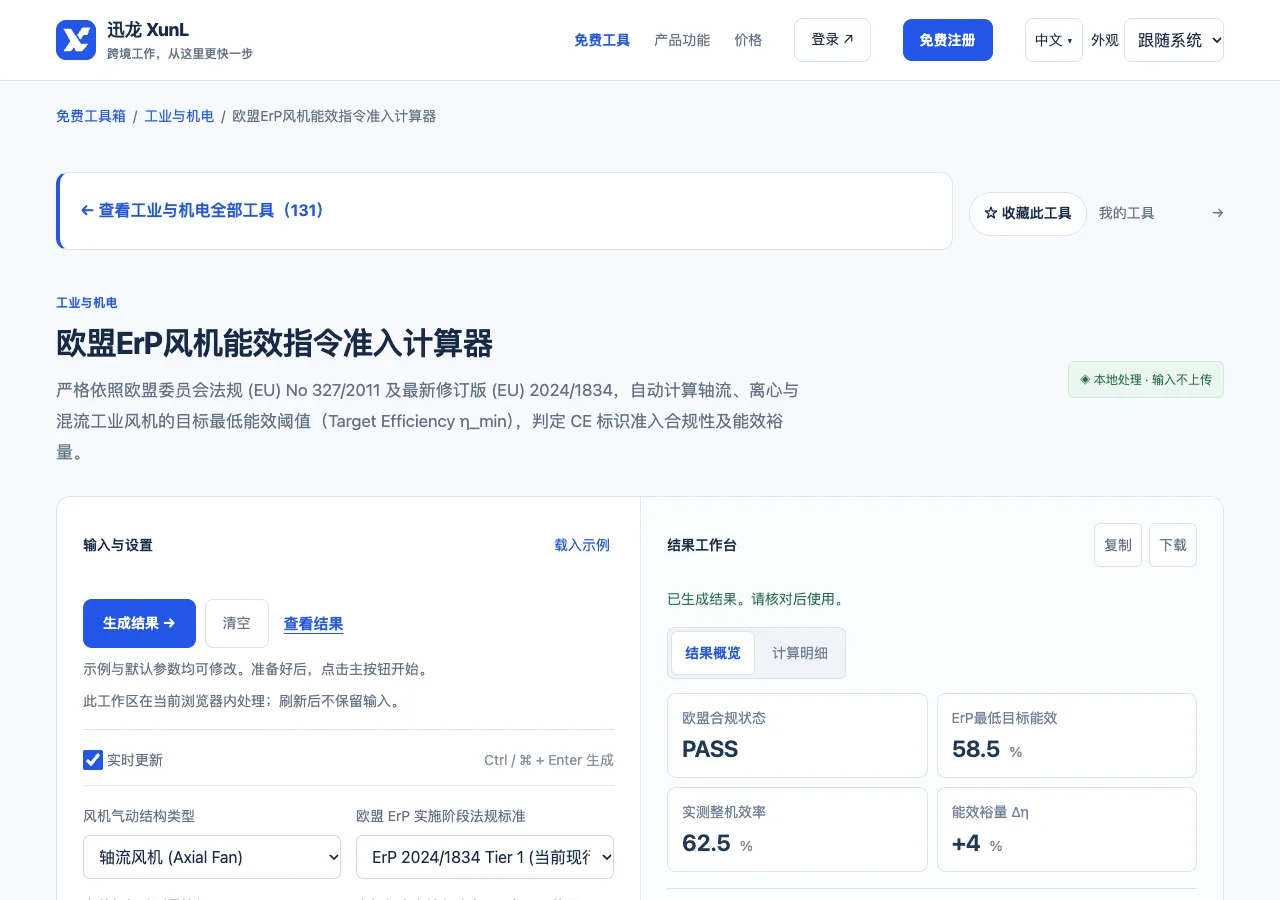Open the 欧盟 ErP 实施阶段法规标准 dropdown
This screenshot has width=1280, height=900.
pyautogui.click(x=485, y=857)
